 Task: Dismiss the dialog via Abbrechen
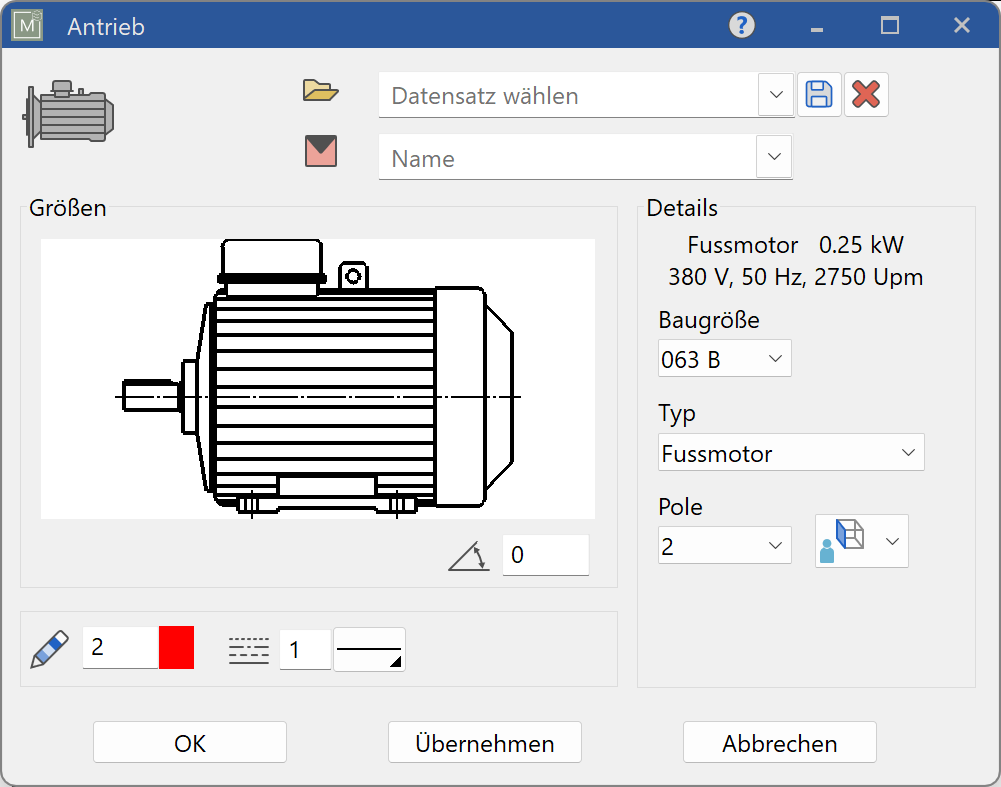click(779, 742)
